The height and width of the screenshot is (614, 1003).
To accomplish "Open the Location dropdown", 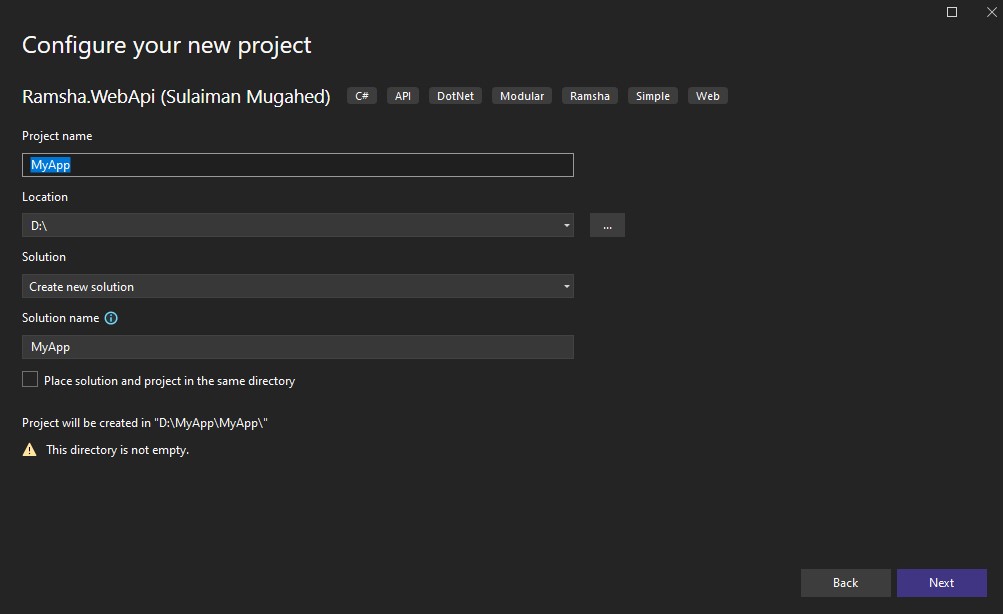I will [x=297, y=224].
